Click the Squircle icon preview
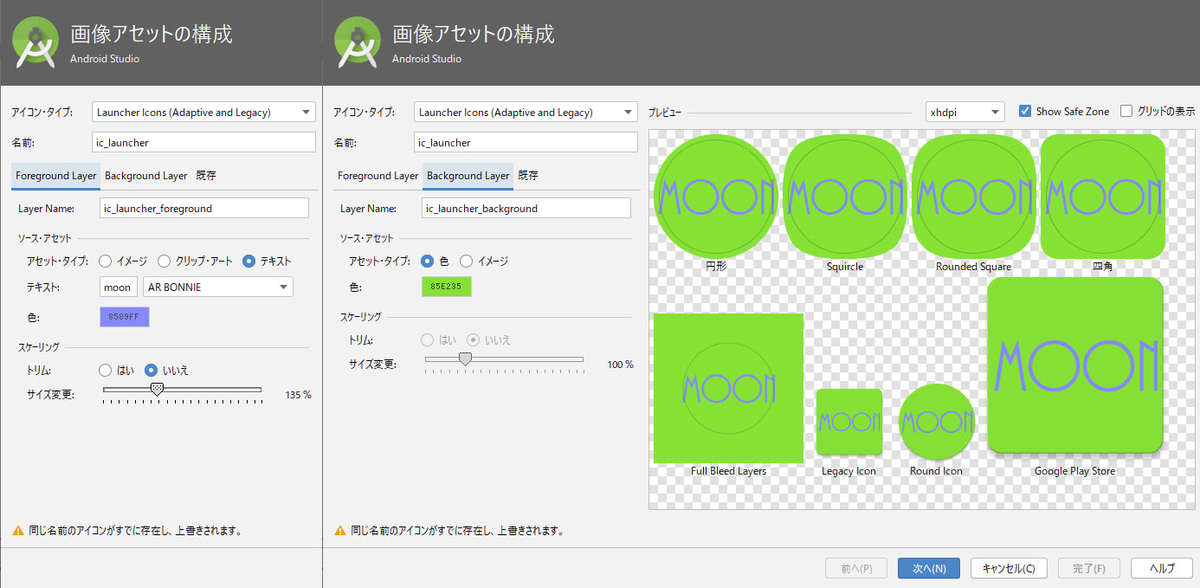Viewport: 1200px width, 588px height. click(843, 197)
